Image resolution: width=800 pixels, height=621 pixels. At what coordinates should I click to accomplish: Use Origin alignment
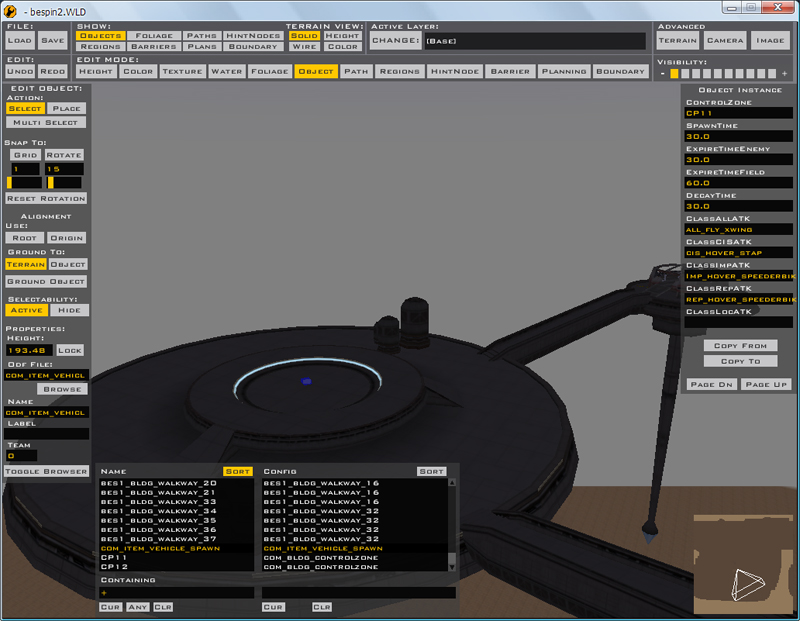tap(67, 238)
